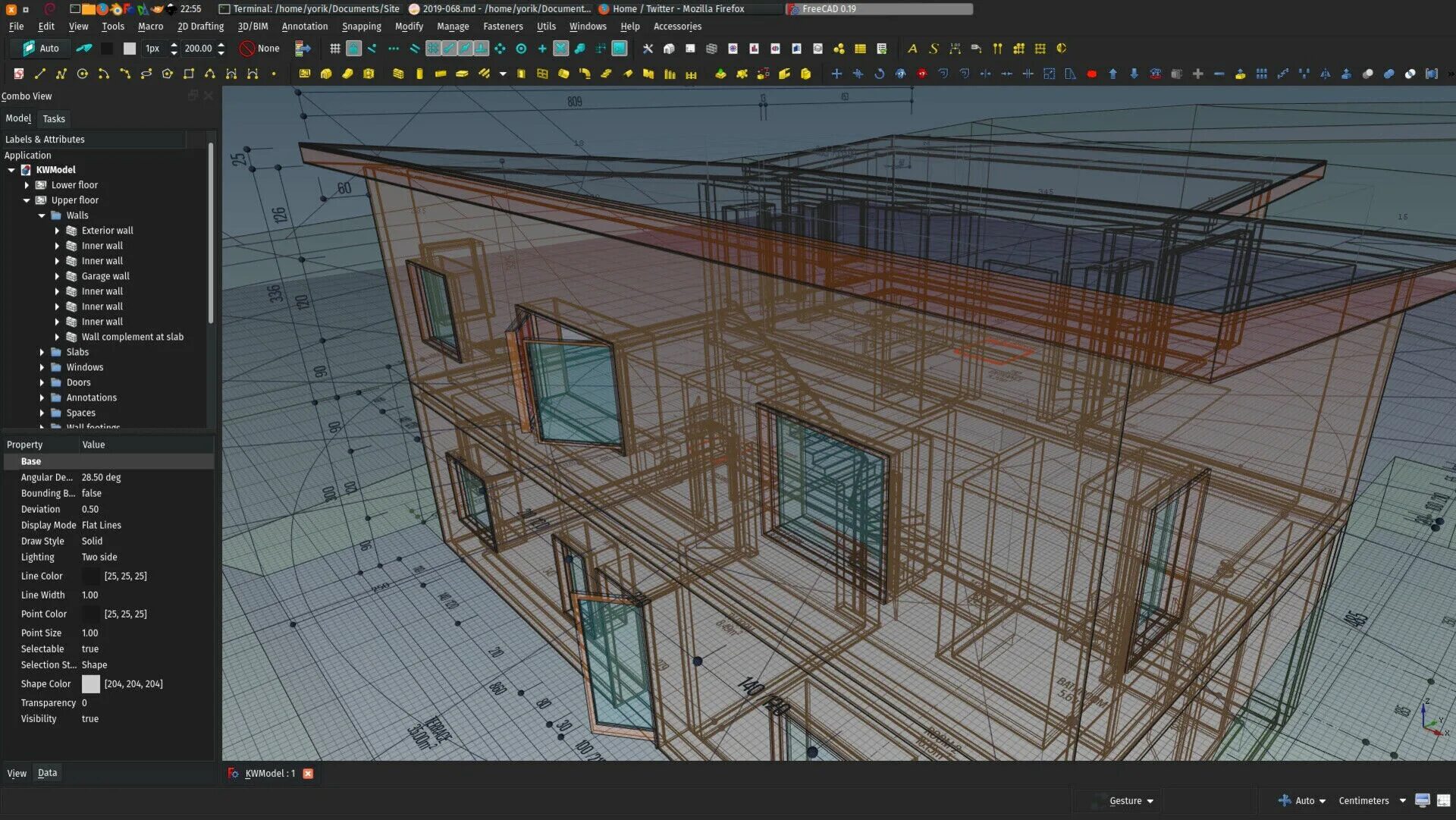
Task: Switch to the Tasks tab
Action: pyautogui.click(x=54, y=119)
